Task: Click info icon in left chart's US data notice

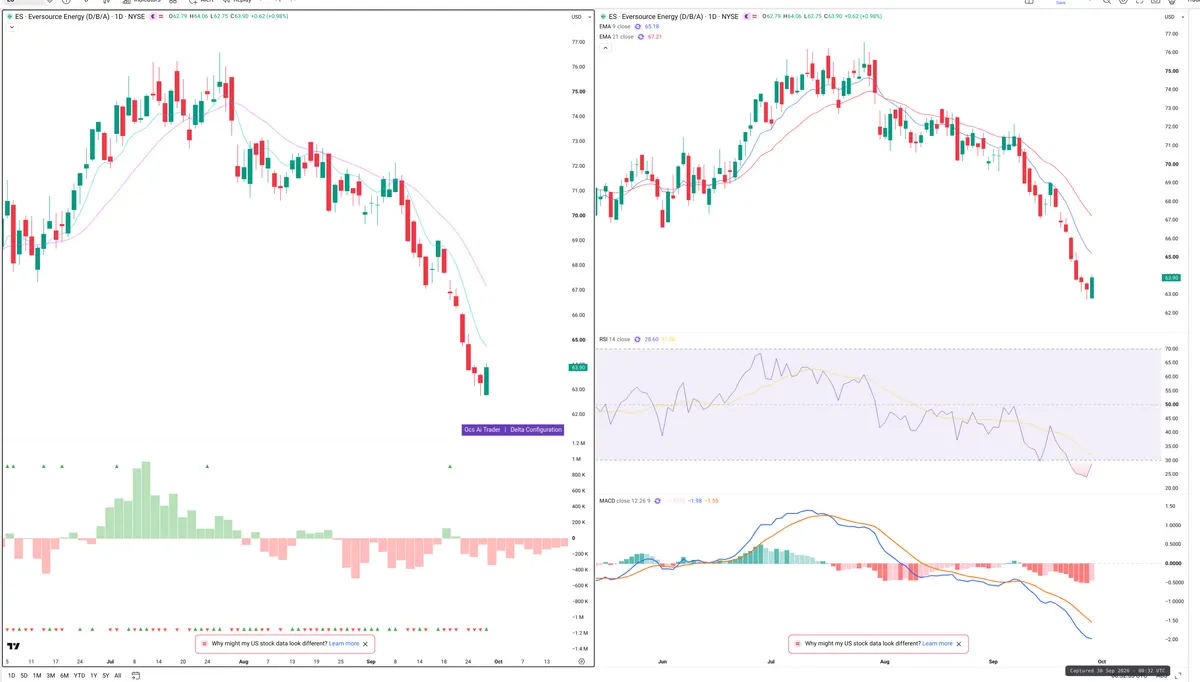Action: click(x=205, y=644)
